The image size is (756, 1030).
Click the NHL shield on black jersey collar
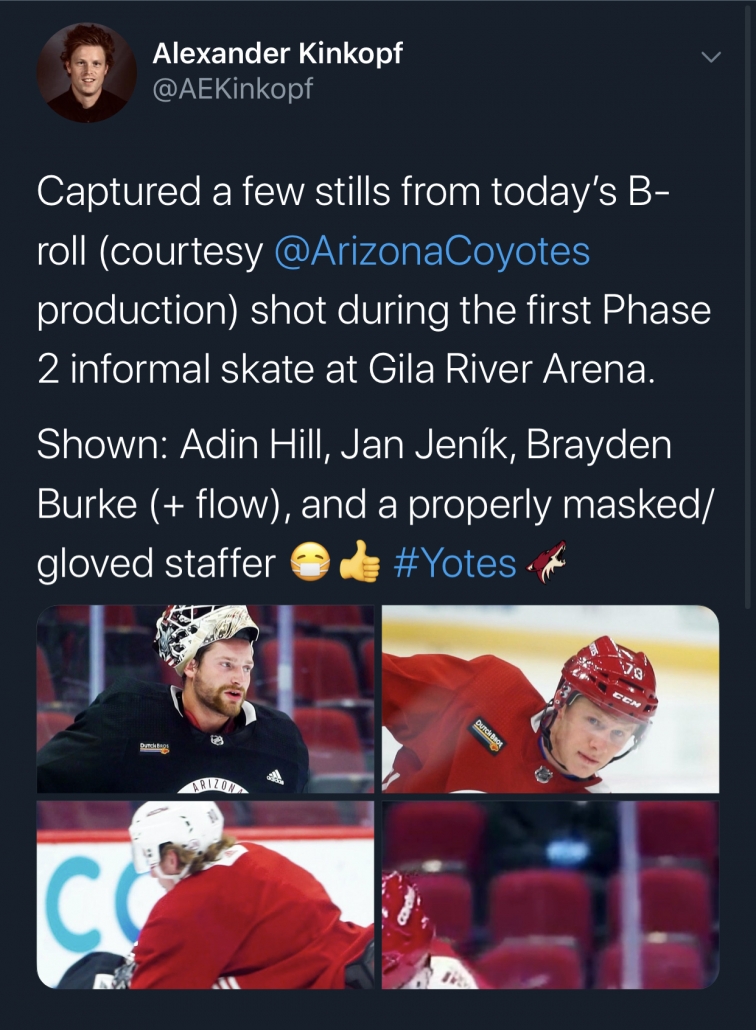(x=217, y=740)
